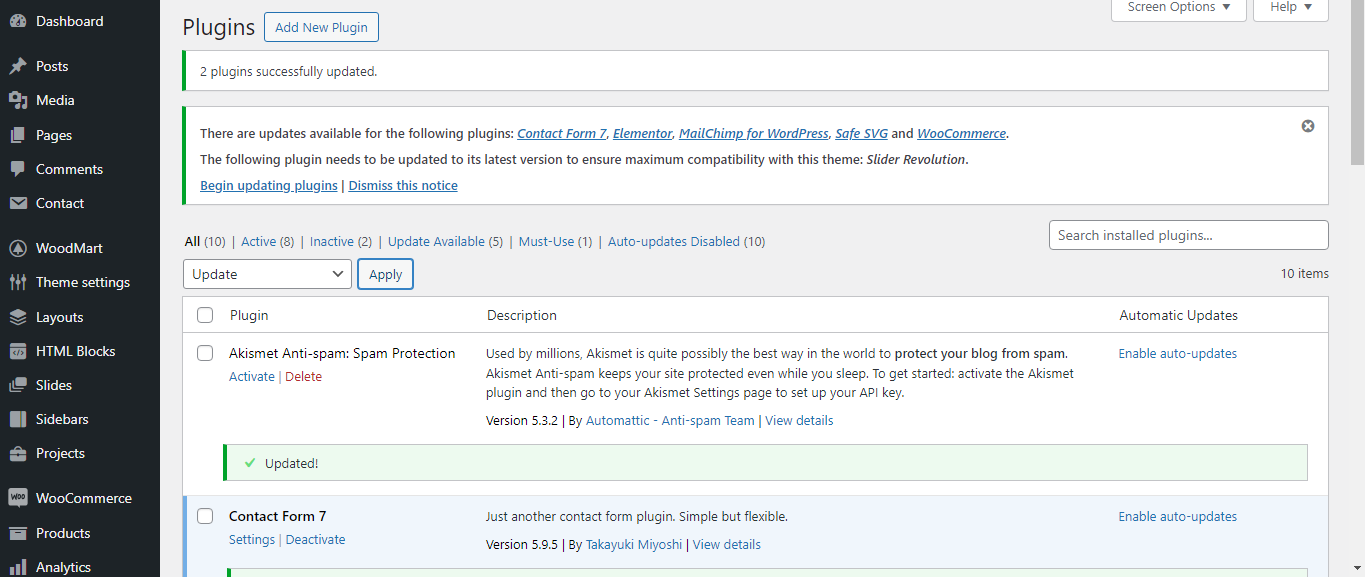The image size is (1365, 577).
Task: Show only Inactive (2) plugins
Action: [x=340, y=241]
